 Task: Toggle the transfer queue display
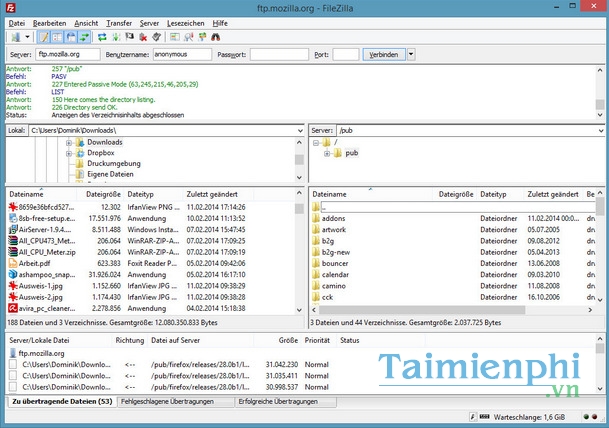pos(84,37)
